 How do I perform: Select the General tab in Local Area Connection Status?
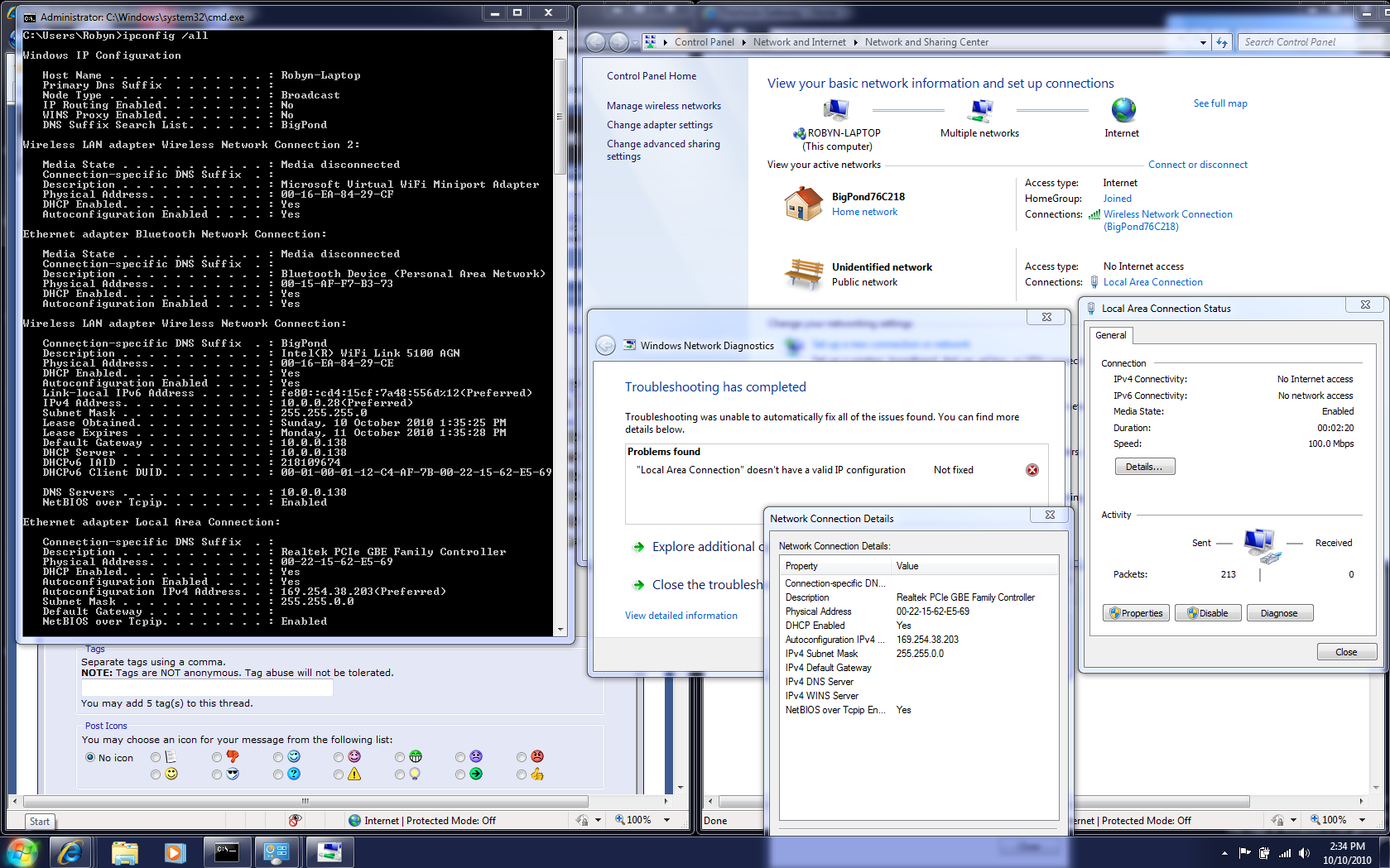[1110, 335]
